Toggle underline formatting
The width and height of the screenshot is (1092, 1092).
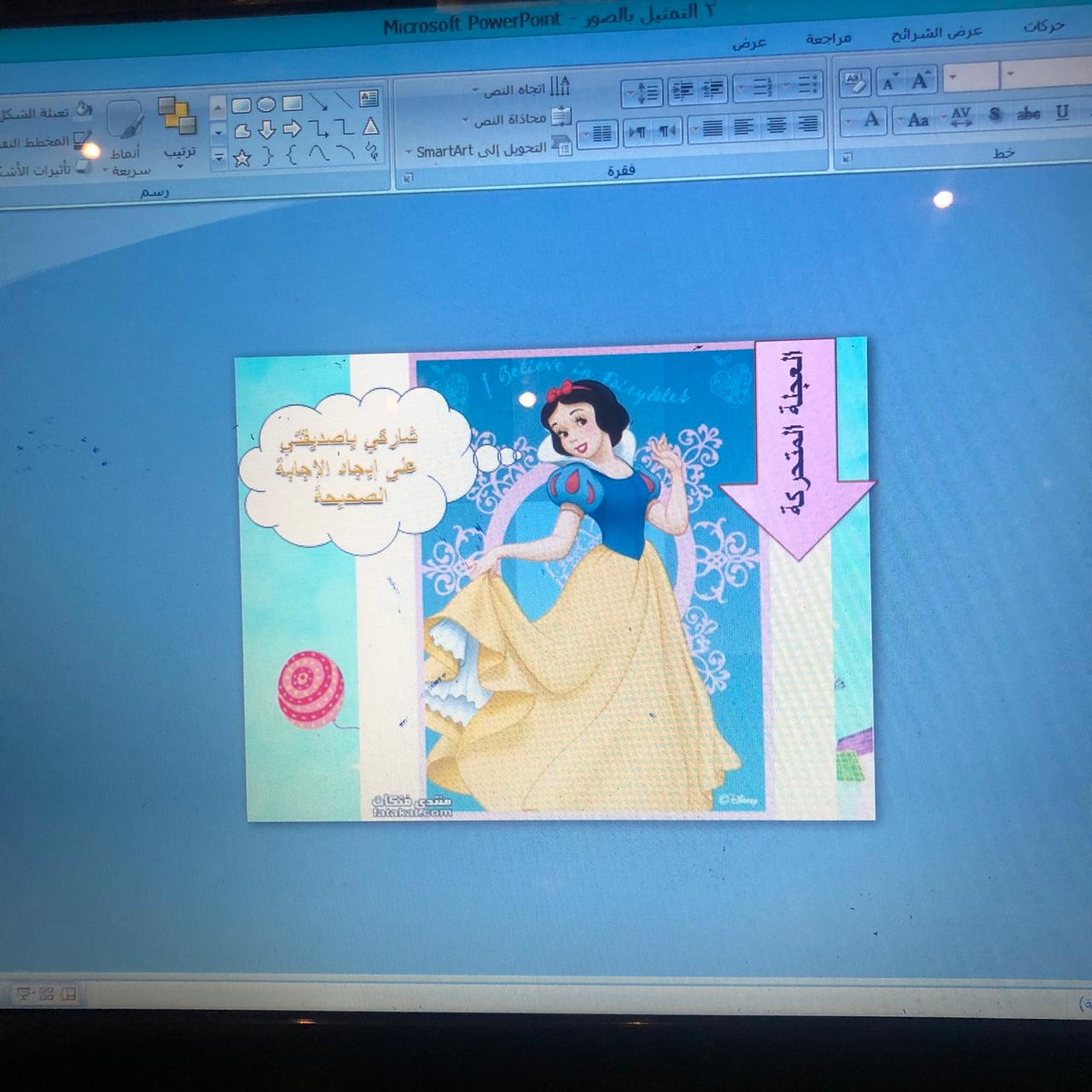coord(1062,113)
